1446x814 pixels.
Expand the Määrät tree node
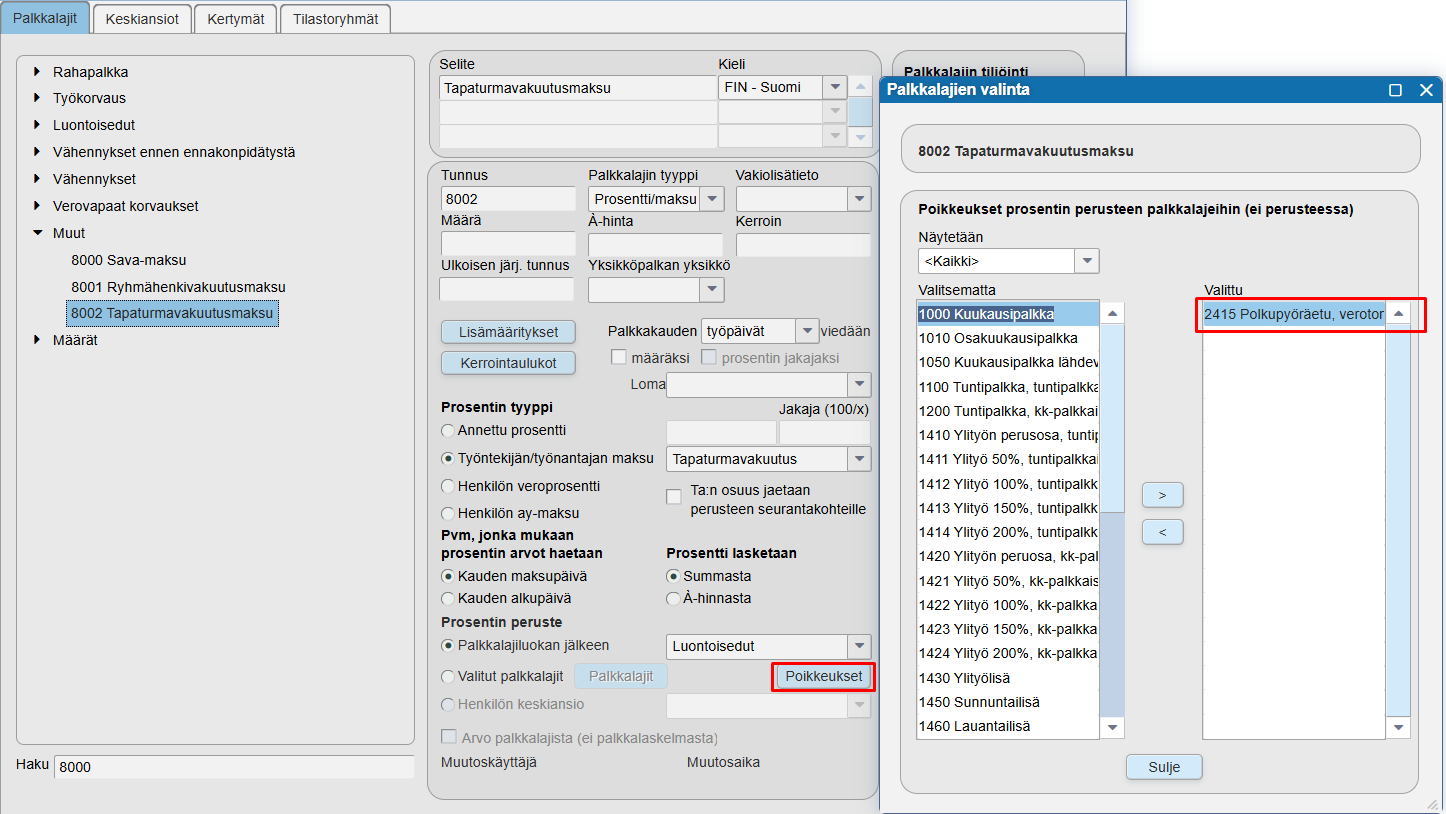(37, 340)
